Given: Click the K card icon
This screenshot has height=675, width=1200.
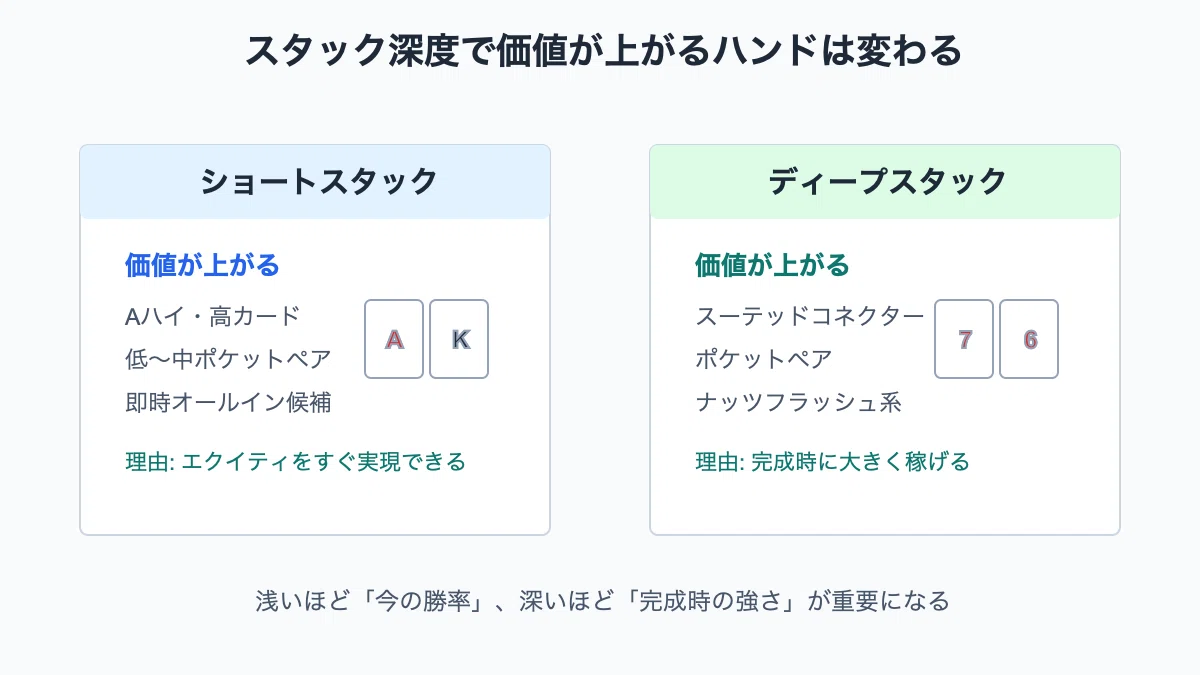Looking at the screenshot, I should tap(459, 339).
